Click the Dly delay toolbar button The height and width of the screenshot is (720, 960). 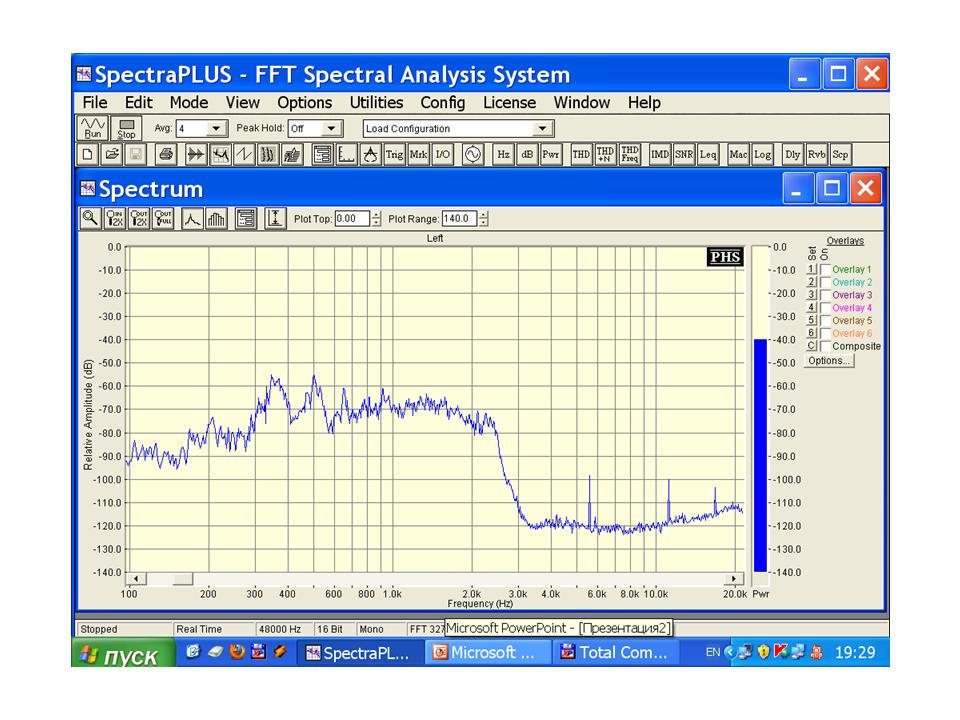(x=793, y=154)
